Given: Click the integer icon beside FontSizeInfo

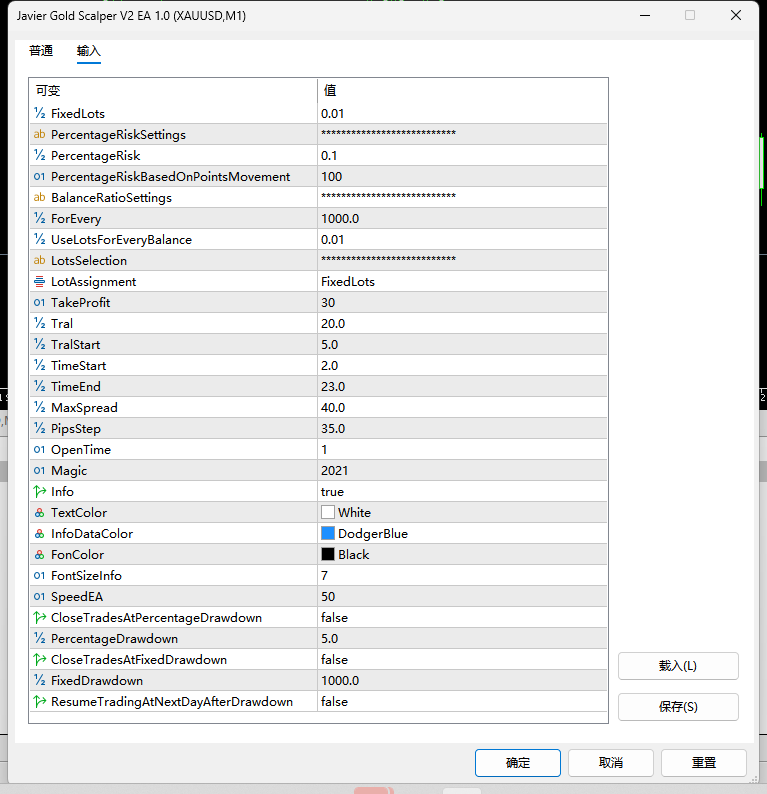Looking at the screenshot, I should click(x=39, y=576).
